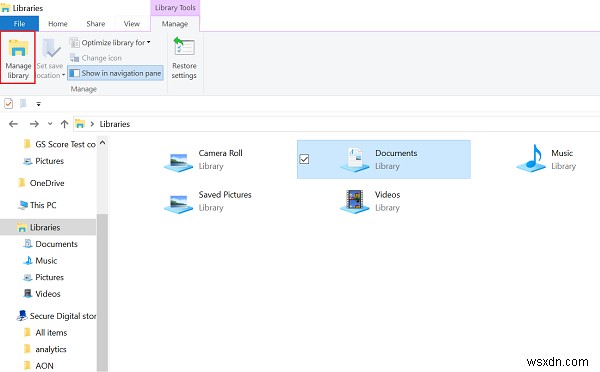The image size is (600, 372).
Task: Switch to the Share ribbon tab
Action: pyautogui.click(x=96, y=24)
